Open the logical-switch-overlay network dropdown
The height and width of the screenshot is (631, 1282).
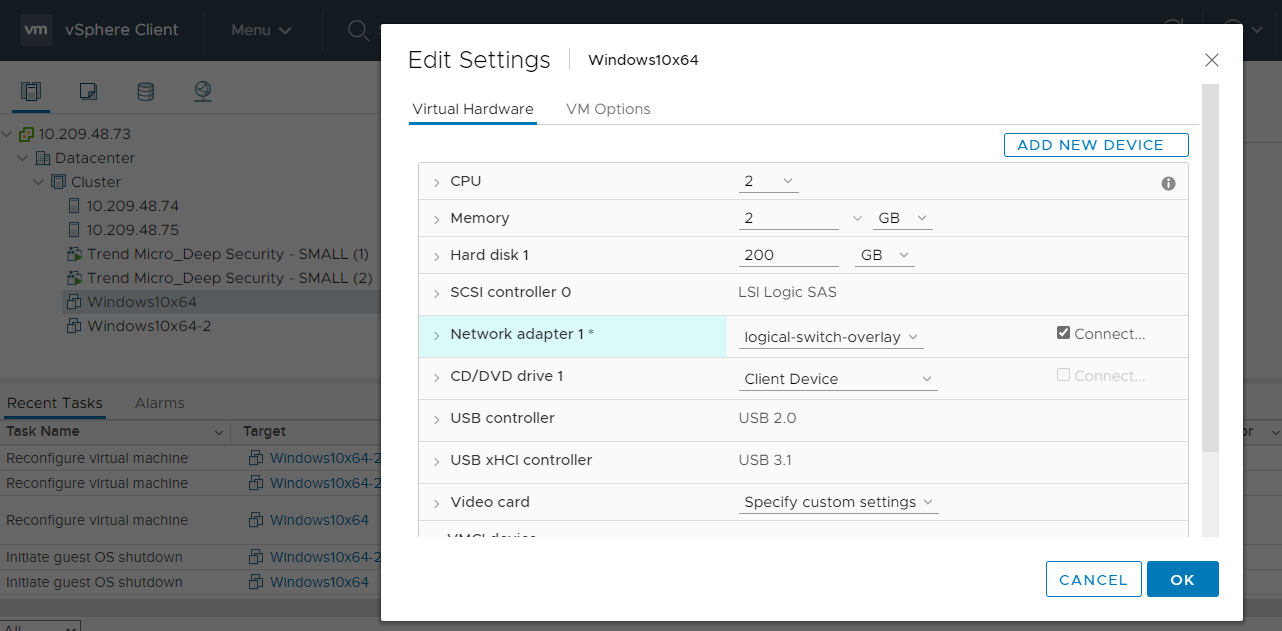(831, 338)
